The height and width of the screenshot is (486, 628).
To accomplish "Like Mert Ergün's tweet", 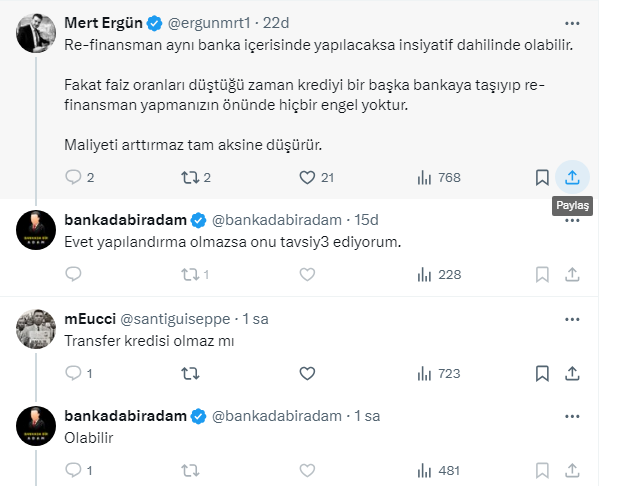I will pos(308,177).
